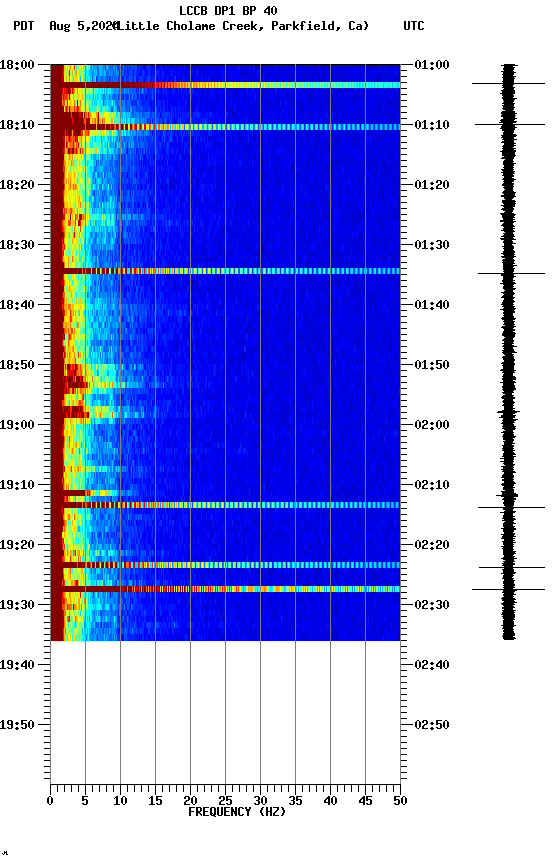This screenshot has height=864, width=552.
Task: Click the '18:40' PDT time label
Action: pyautogui.click(x=17, y=305)
